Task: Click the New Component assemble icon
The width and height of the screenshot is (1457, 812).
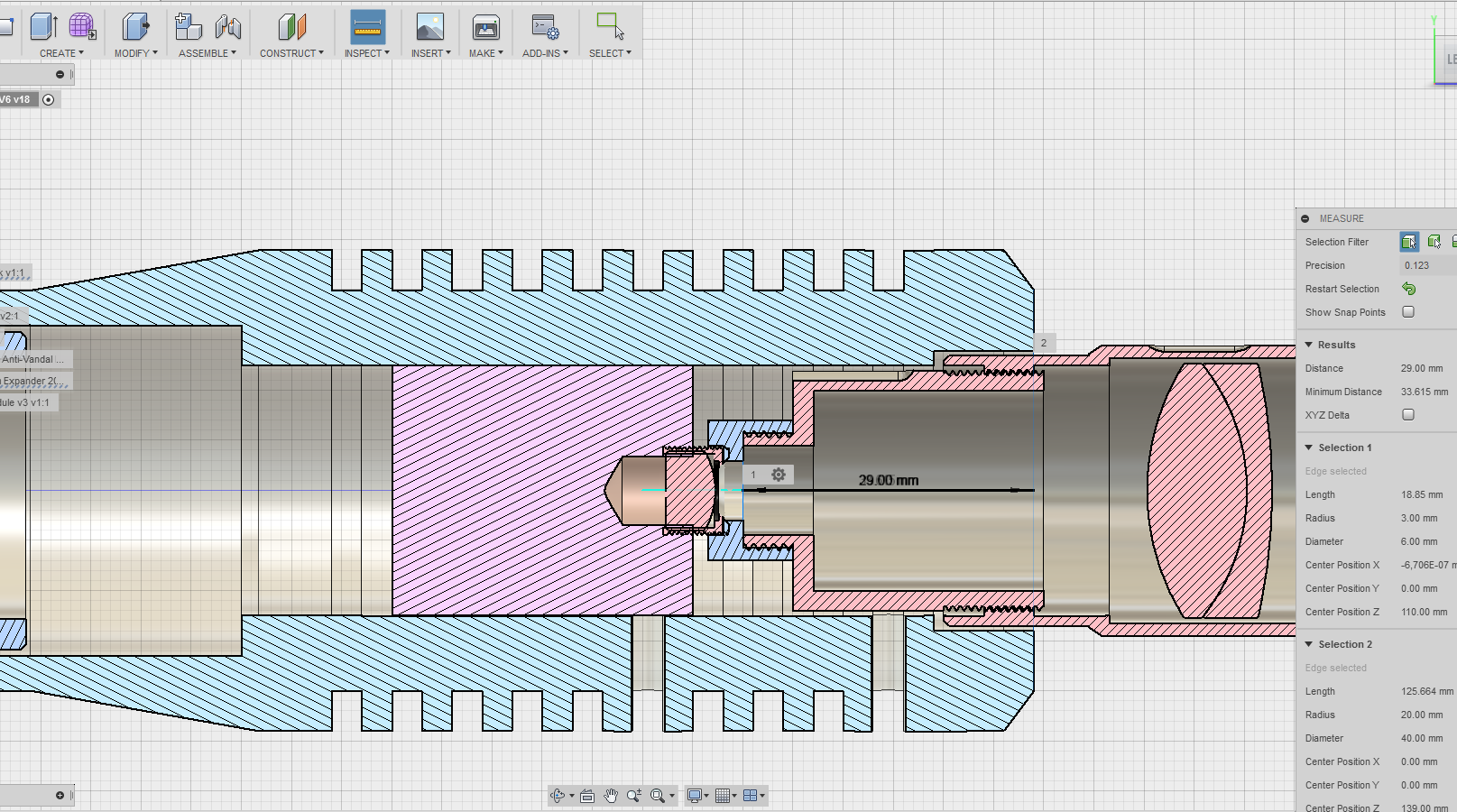Action: (188, 26)
